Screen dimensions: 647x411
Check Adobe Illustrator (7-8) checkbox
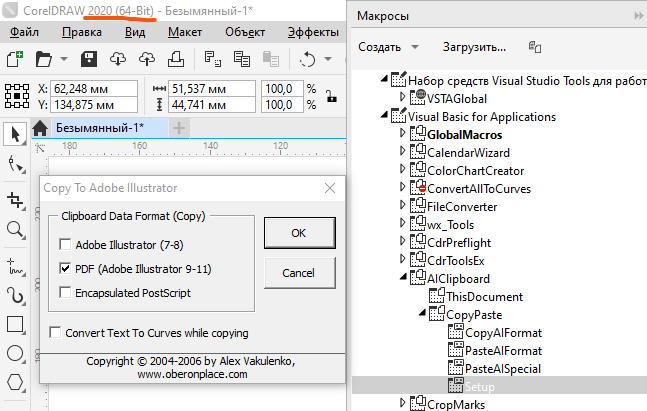(65, 244)
